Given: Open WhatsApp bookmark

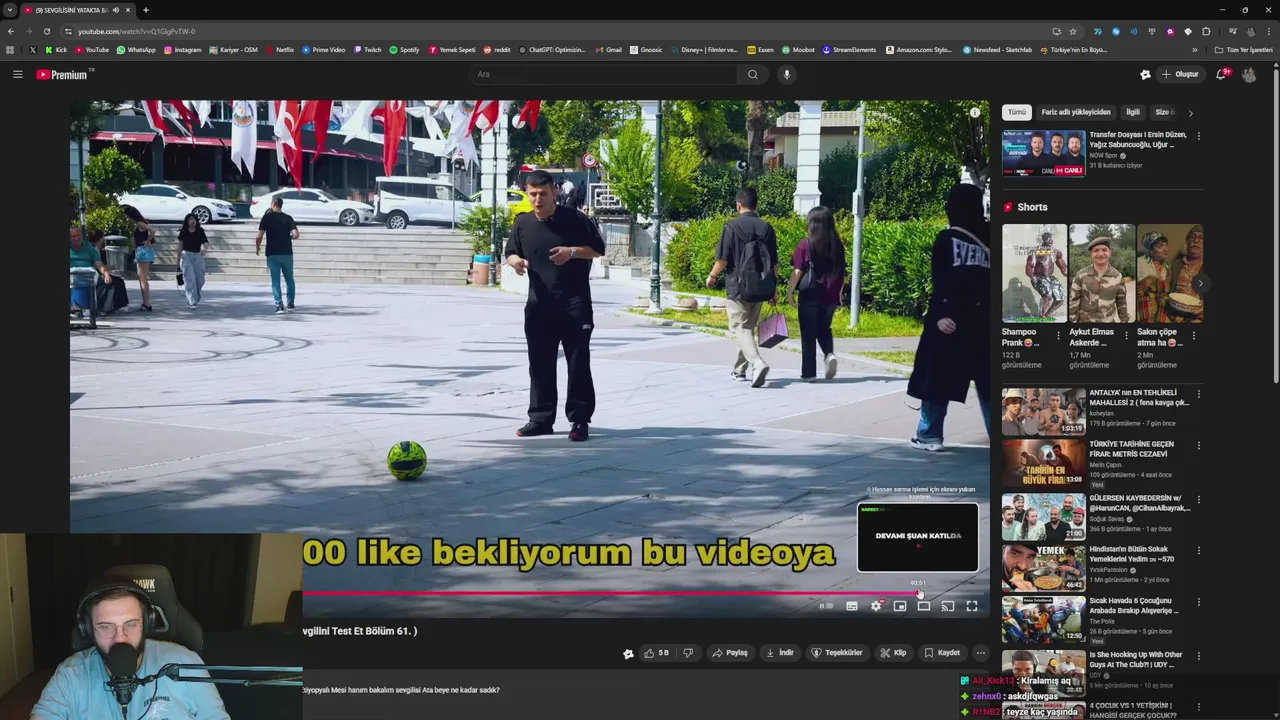Looking at the screenshot, I should pos(136,49).
